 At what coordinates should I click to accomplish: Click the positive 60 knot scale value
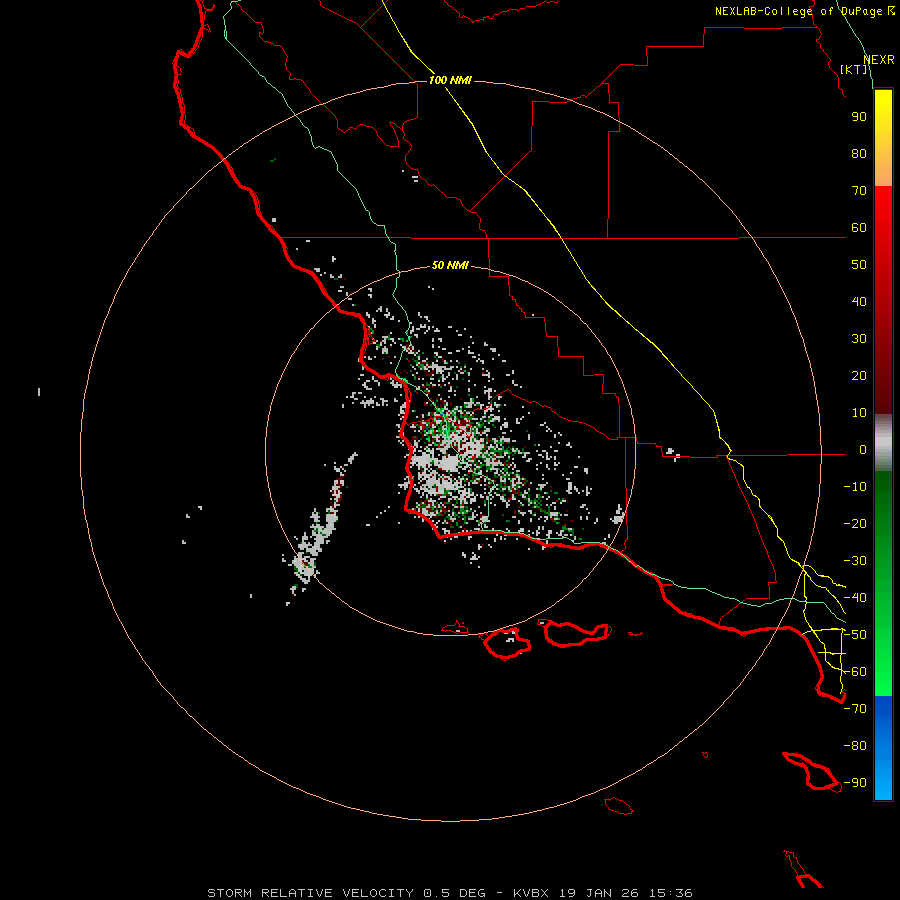pyautogui.click(x=859, y=228)
